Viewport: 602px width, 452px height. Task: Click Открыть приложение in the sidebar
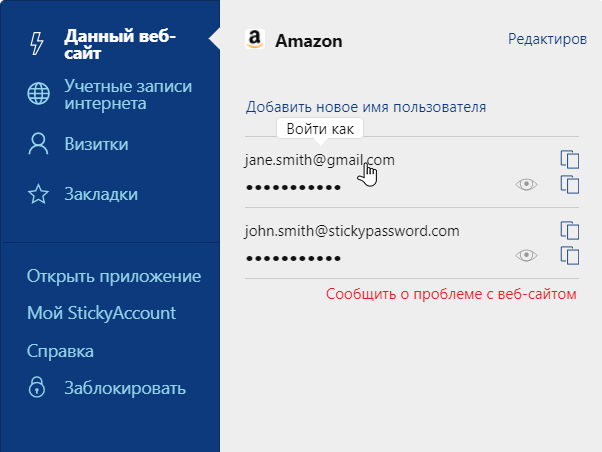114,276
